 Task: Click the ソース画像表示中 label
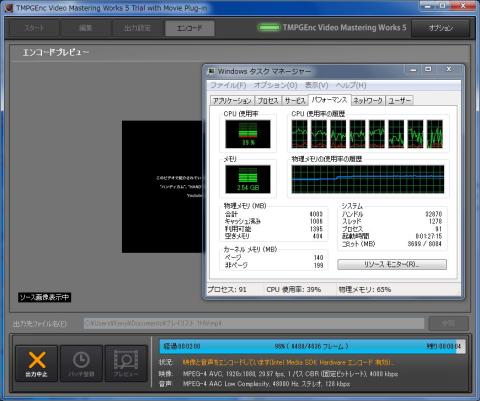pos(44,297)
